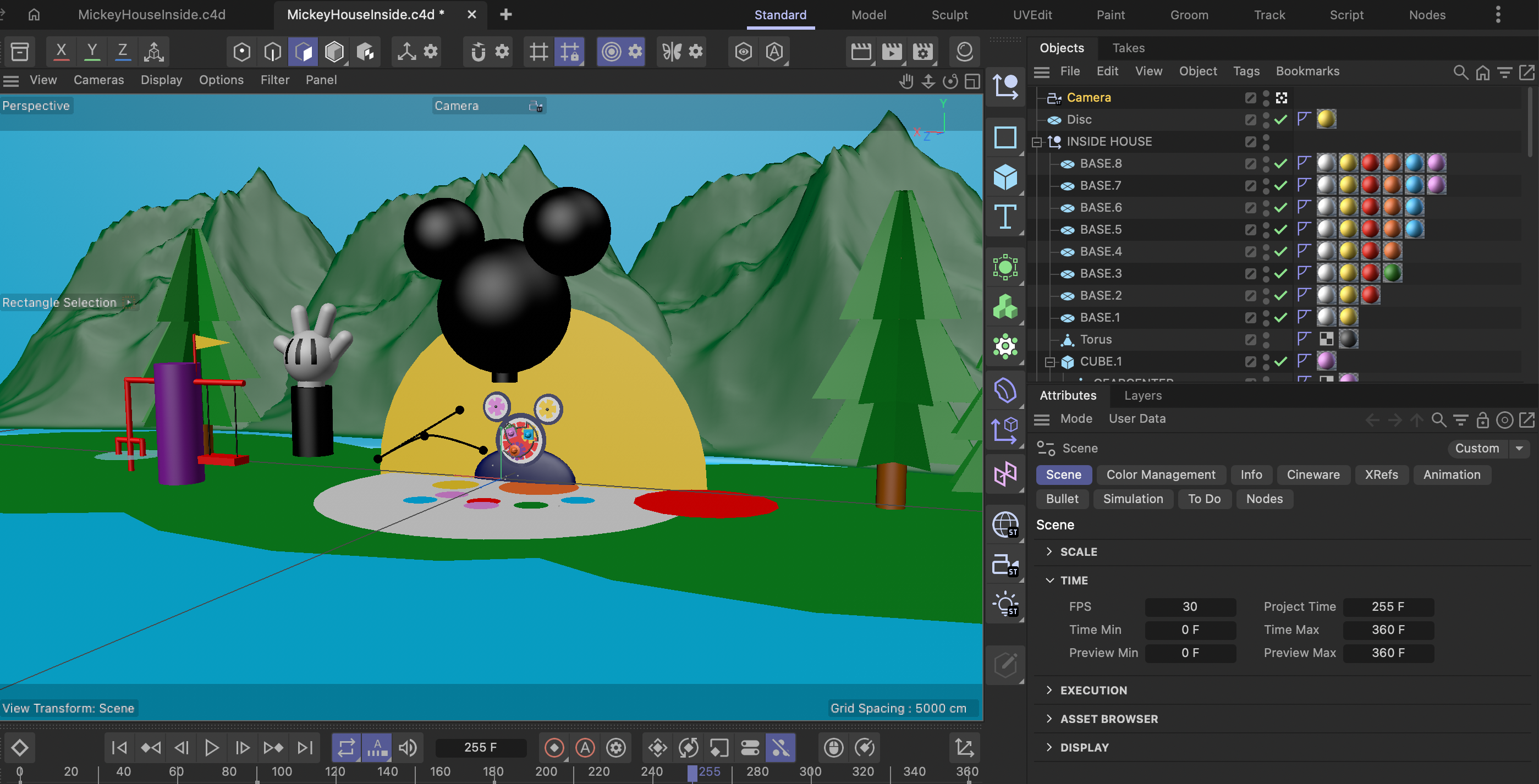
Task: Enable autokeying in the timeline
Action: click(585, 747)
